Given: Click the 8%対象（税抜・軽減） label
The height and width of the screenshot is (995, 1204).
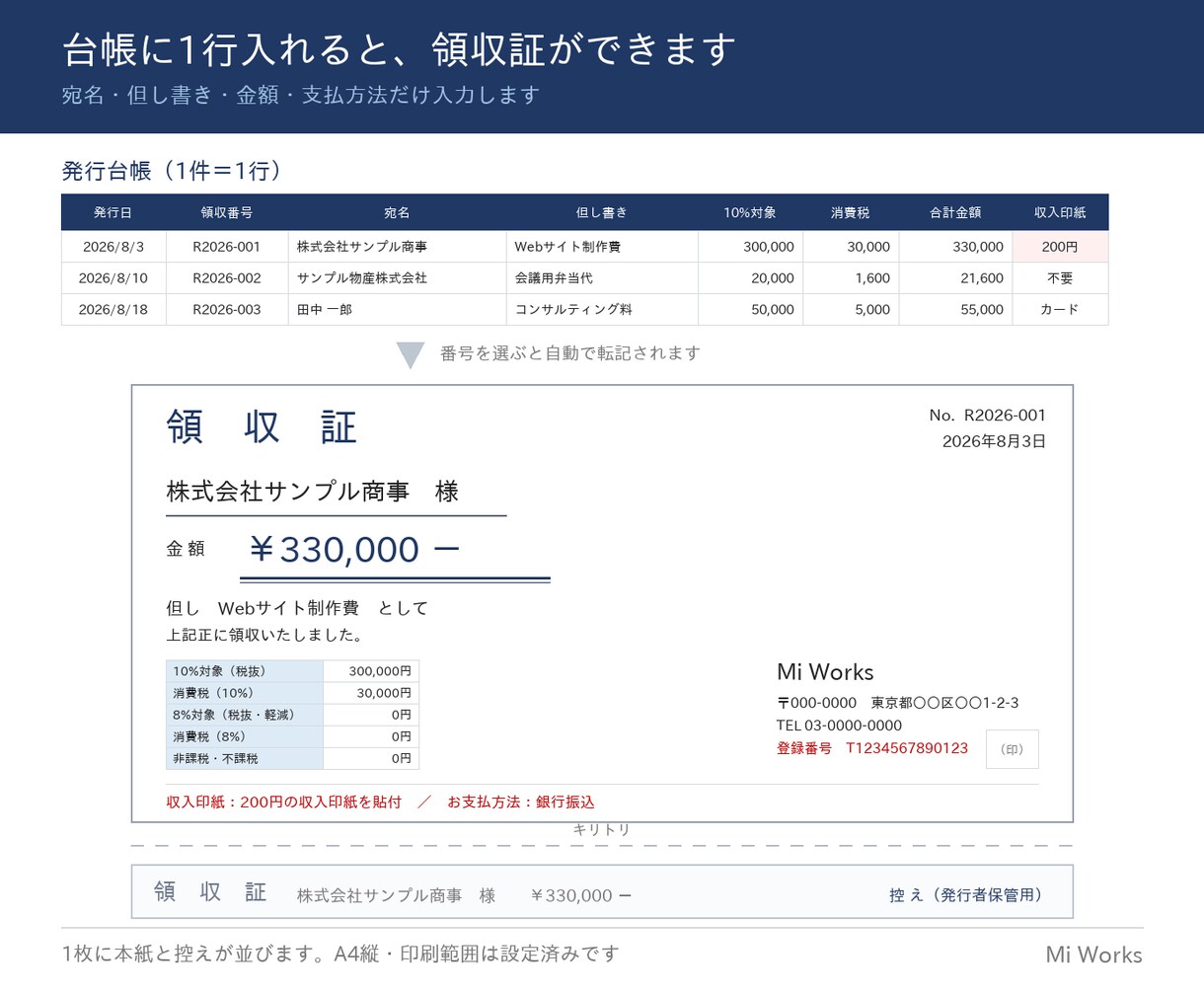Looking at the screenshot, I should 245,715.
